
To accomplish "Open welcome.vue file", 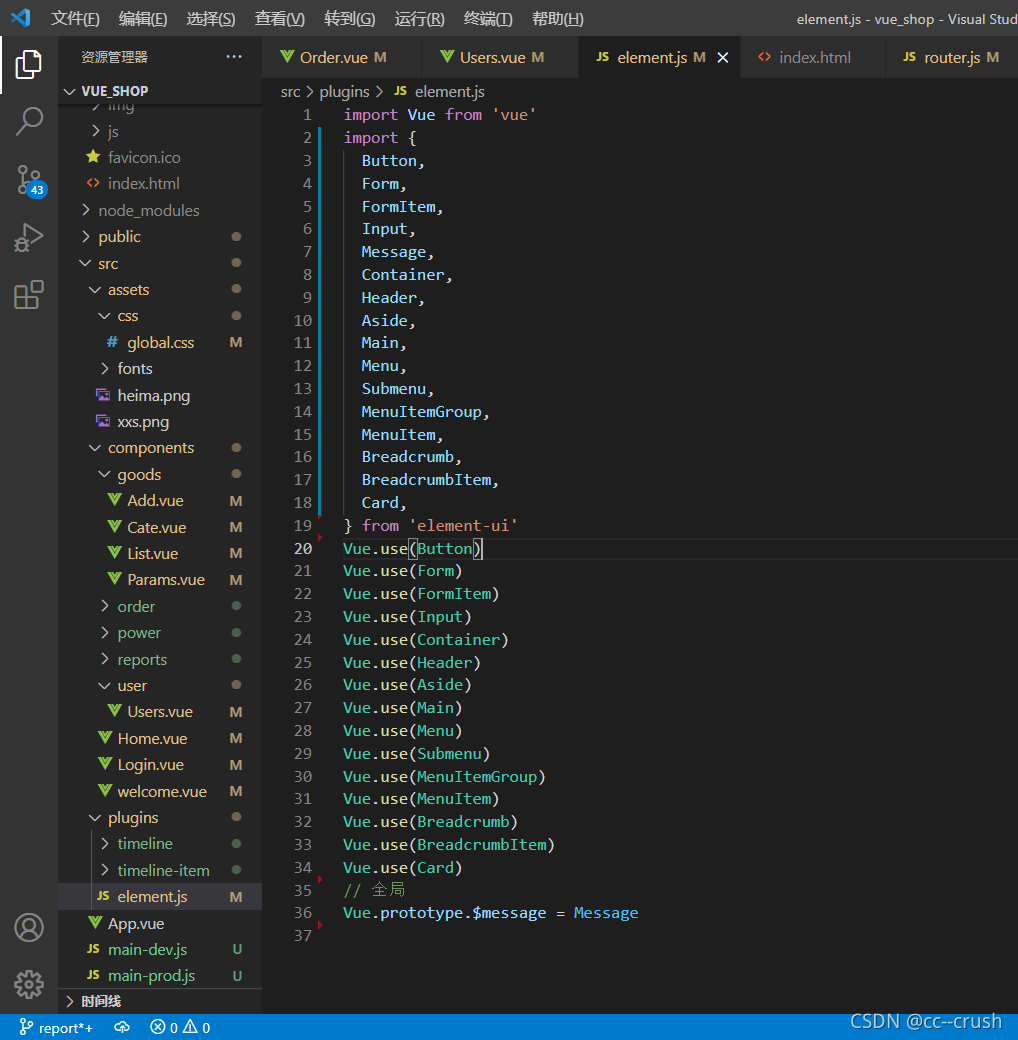I will (162, 791).
